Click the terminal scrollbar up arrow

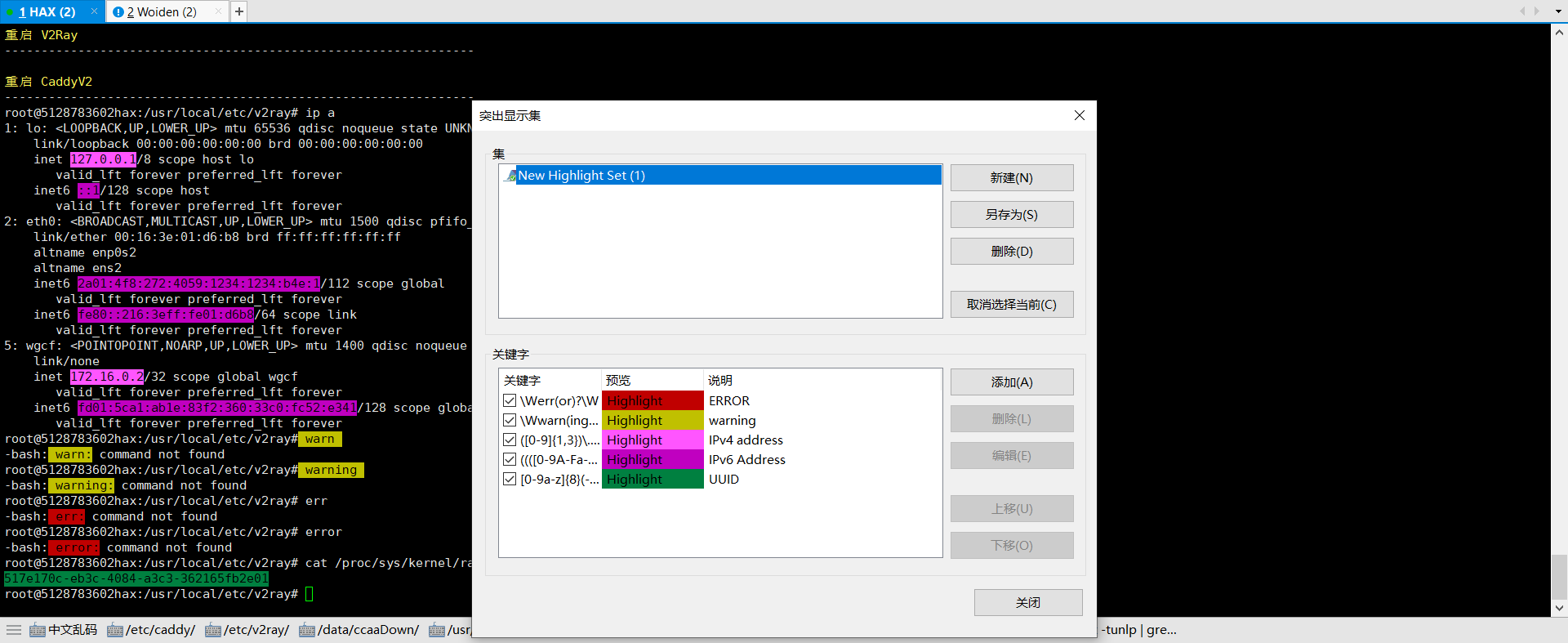click(1559, 33)
